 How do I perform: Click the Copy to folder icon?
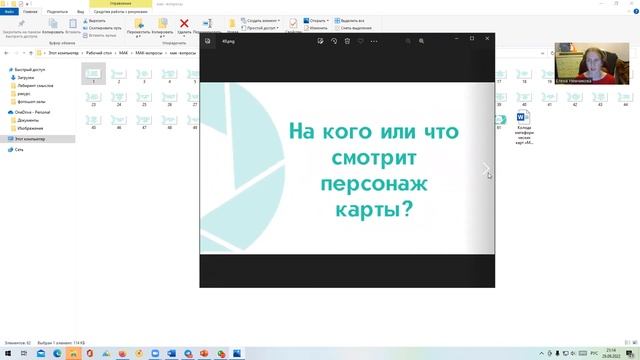tap(163, 24)
